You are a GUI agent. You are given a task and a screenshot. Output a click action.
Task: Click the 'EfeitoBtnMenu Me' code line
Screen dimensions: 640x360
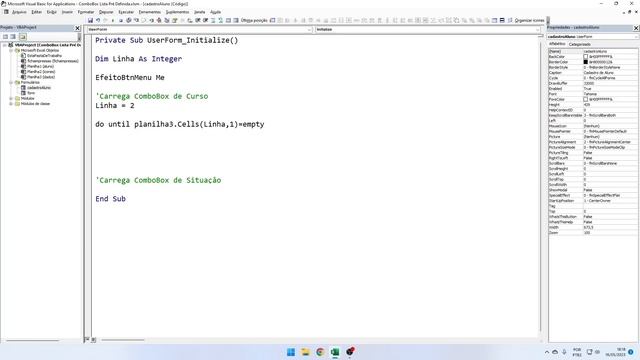(x=130, y=78)
